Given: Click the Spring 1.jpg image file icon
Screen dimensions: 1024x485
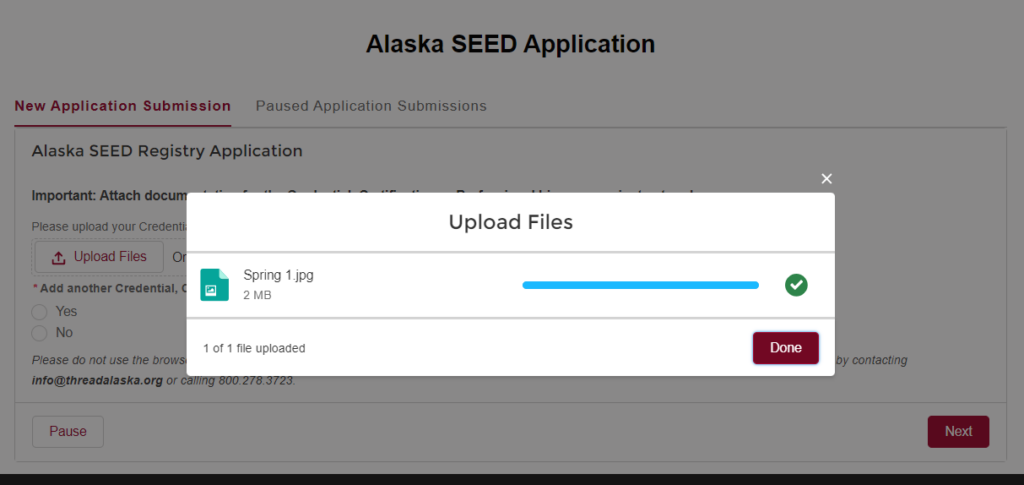Looking at the screenshot, I should point(214,285).
